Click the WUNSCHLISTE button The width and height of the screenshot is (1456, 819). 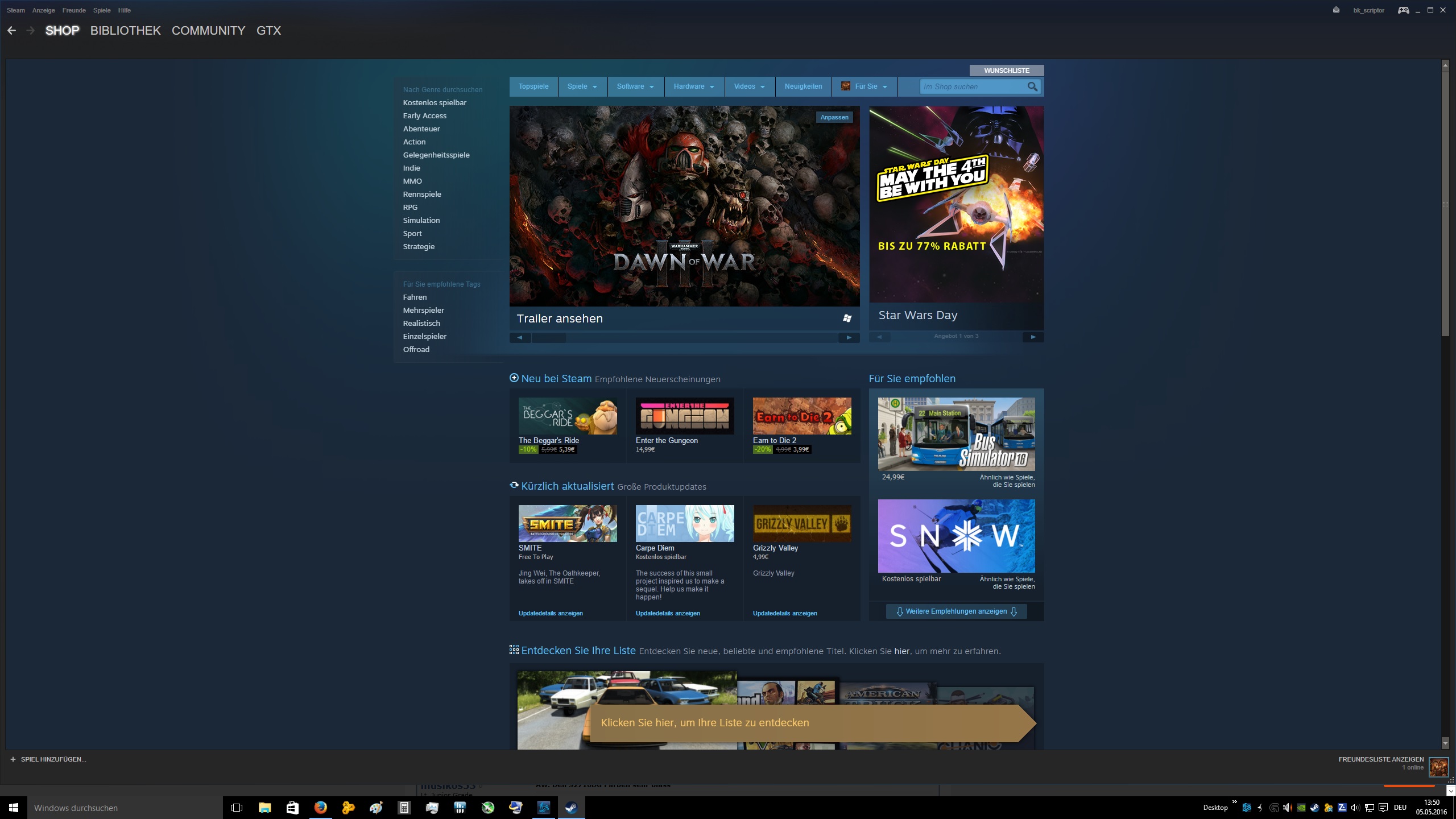pyautogui.click(x=1006, y=71)
